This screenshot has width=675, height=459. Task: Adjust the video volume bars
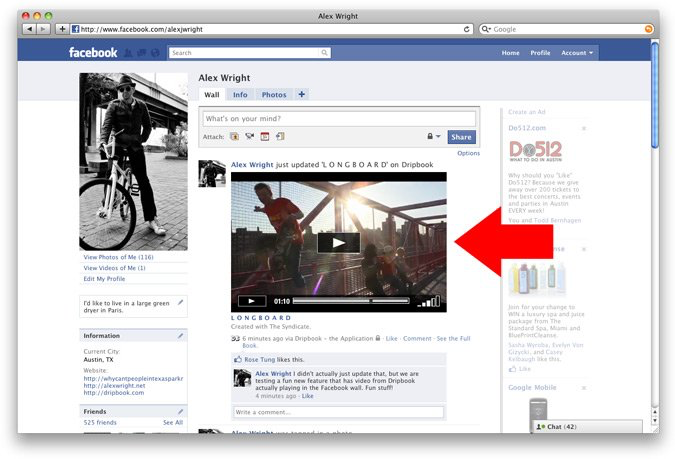click(429, 301)
